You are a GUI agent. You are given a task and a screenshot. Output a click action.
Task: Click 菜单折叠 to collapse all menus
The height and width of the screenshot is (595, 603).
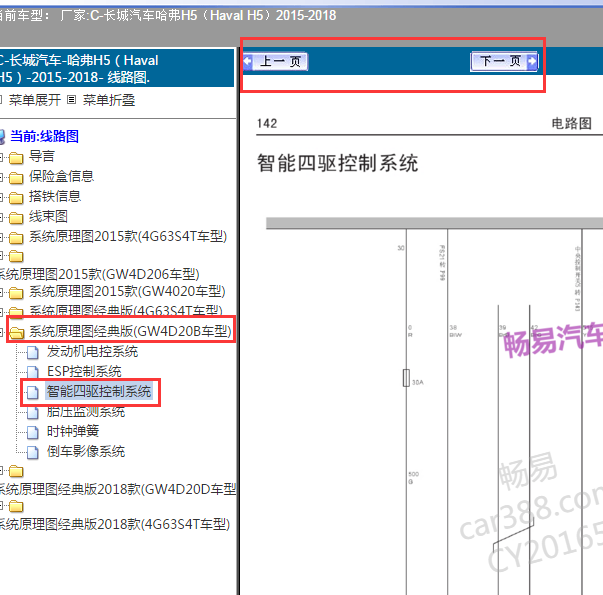tap(109, 100)
